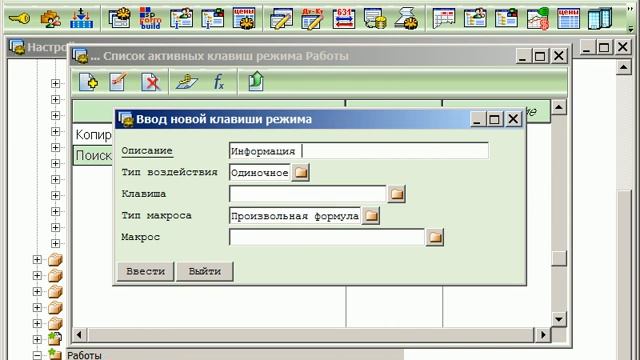Click into the empty Макрос field
Screen dimensions: 640x360
327,237
